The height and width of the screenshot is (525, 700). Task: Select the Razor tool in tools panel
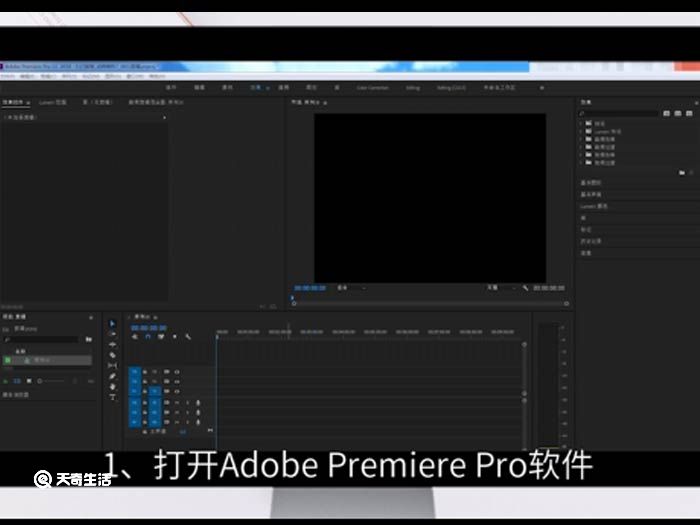(112, 355)
